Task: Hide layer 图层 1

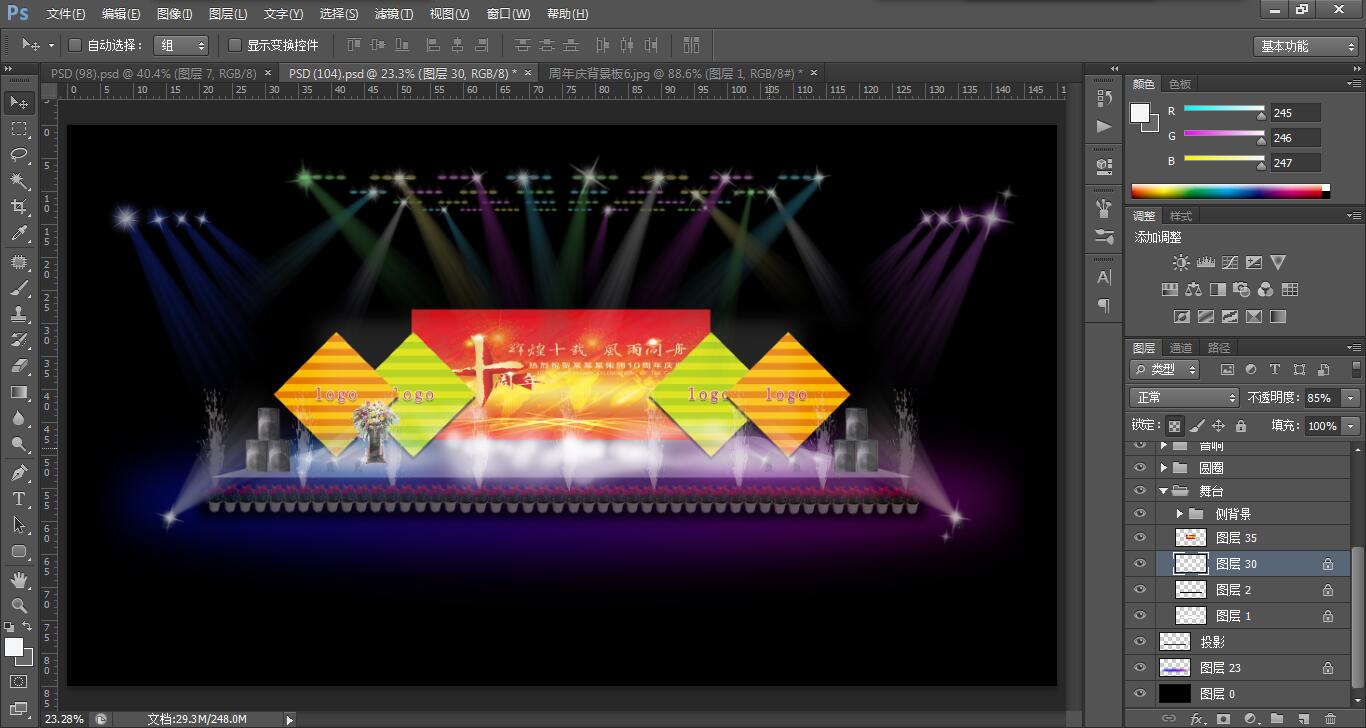Action: coord(1139,616)
